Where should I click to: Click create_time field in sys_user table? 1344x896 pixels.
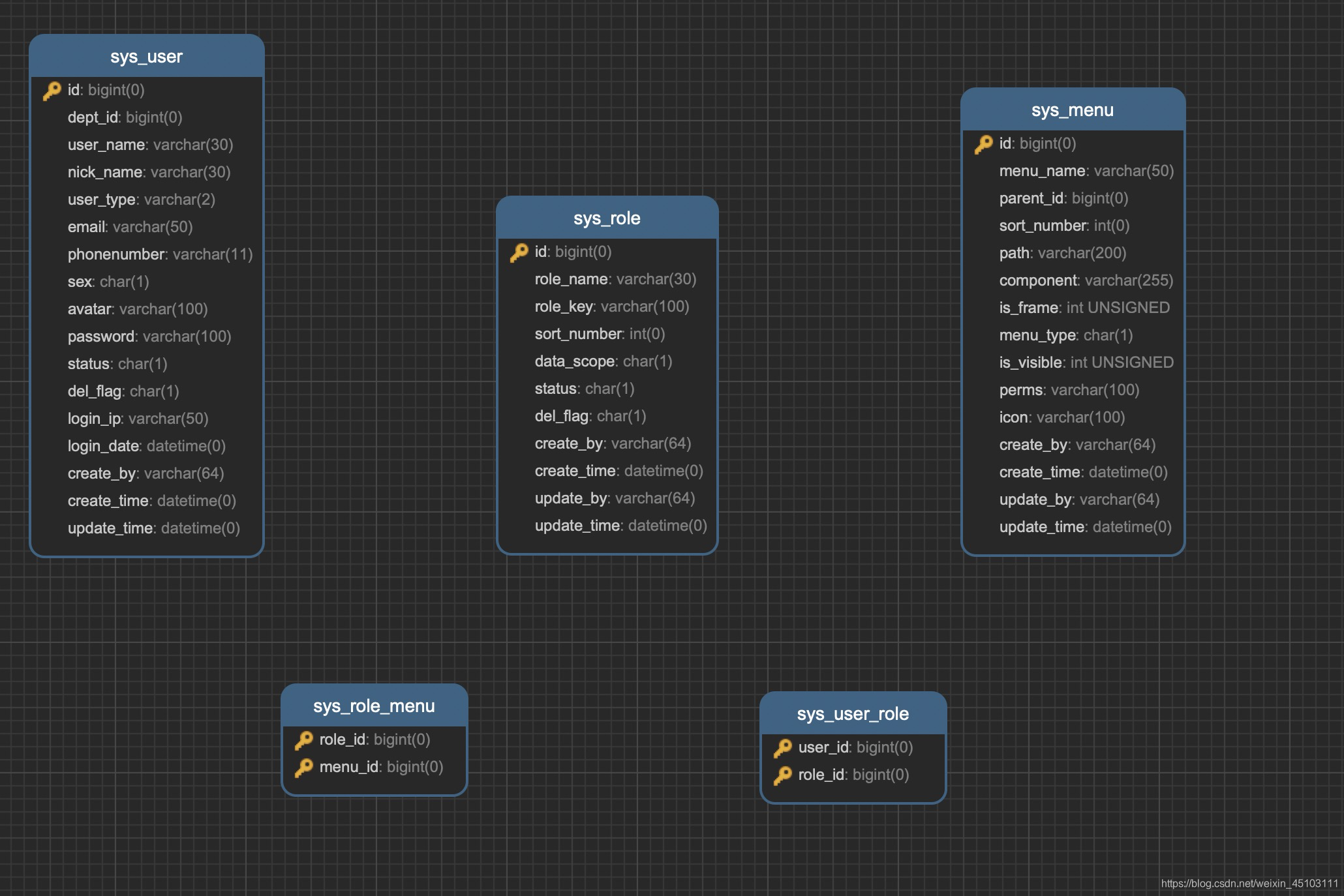(152, 501)
